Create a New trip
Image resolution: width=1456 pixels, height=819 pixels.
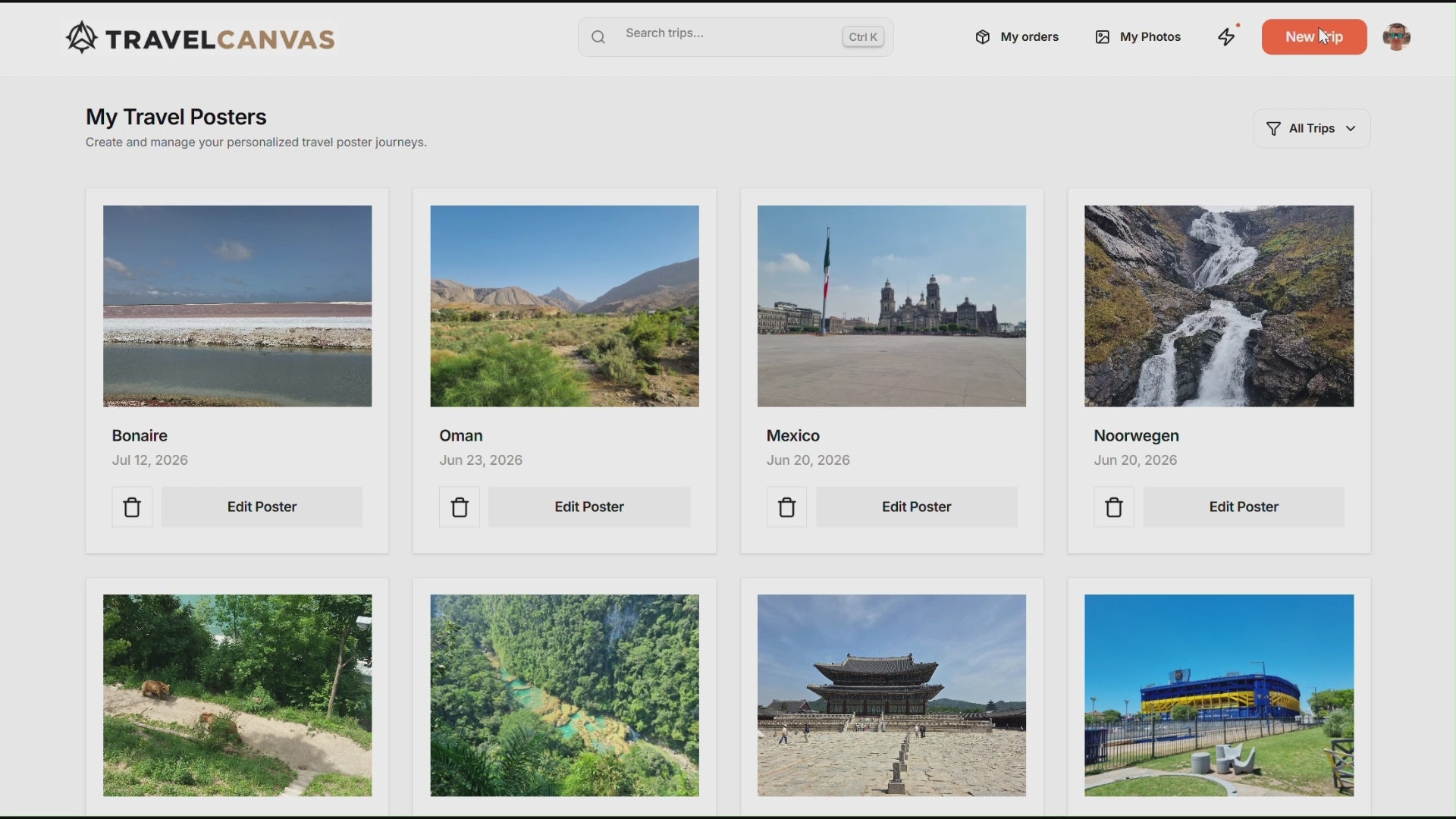click(x=1314, y=36)
